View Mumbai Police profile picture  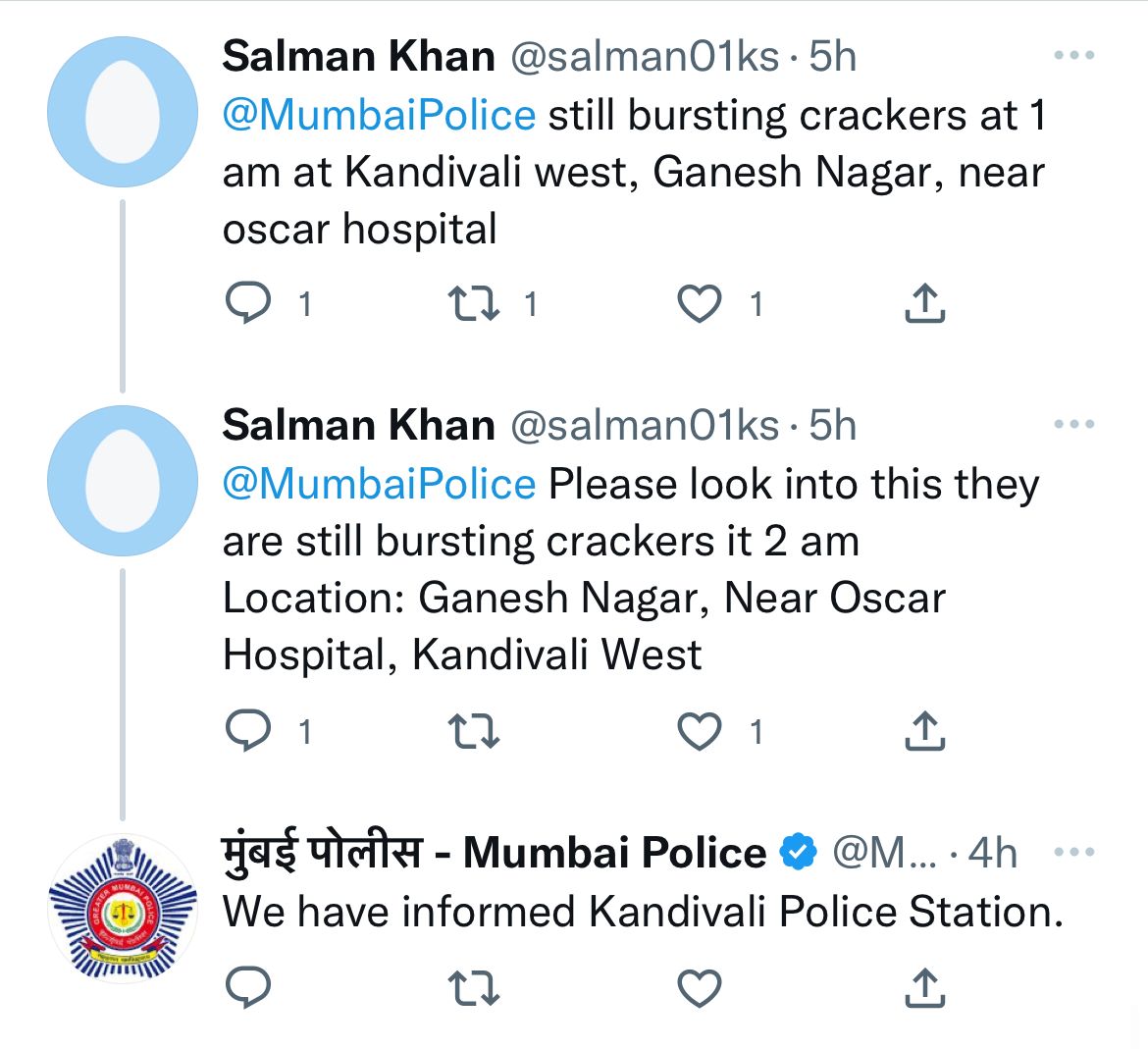[x=123, y=909]
